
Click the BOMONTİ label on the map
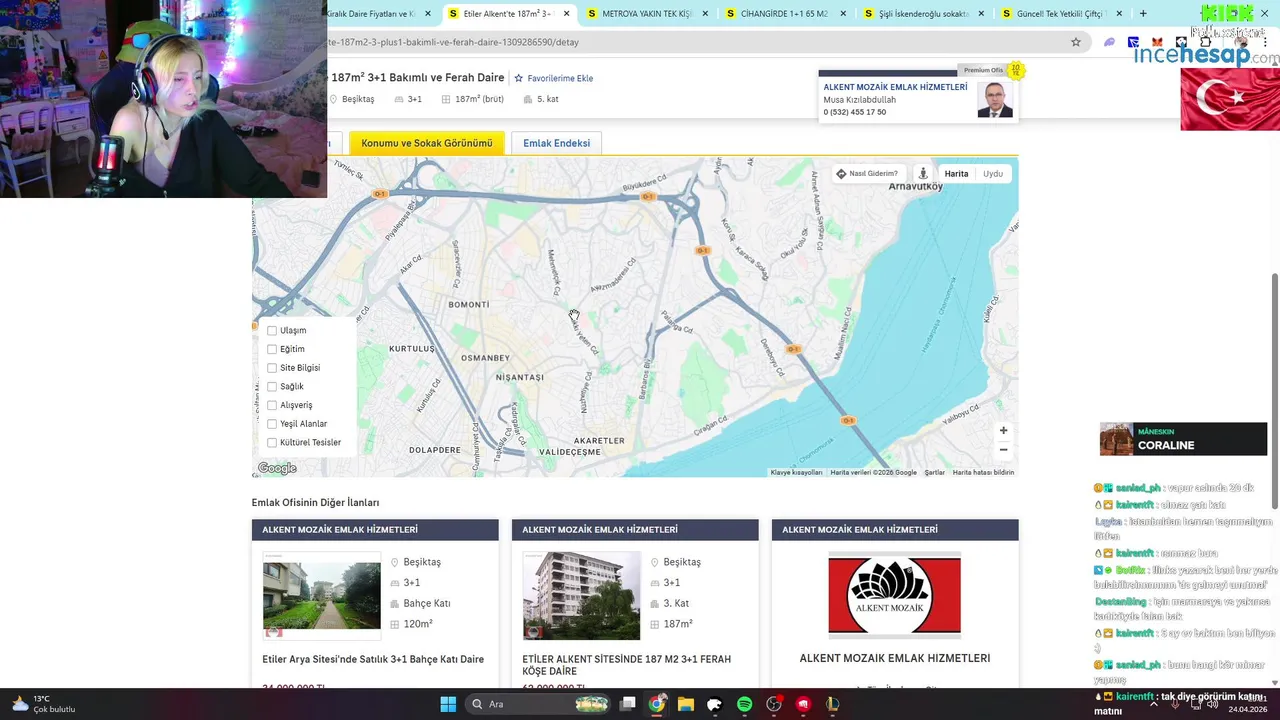[469, 304]
